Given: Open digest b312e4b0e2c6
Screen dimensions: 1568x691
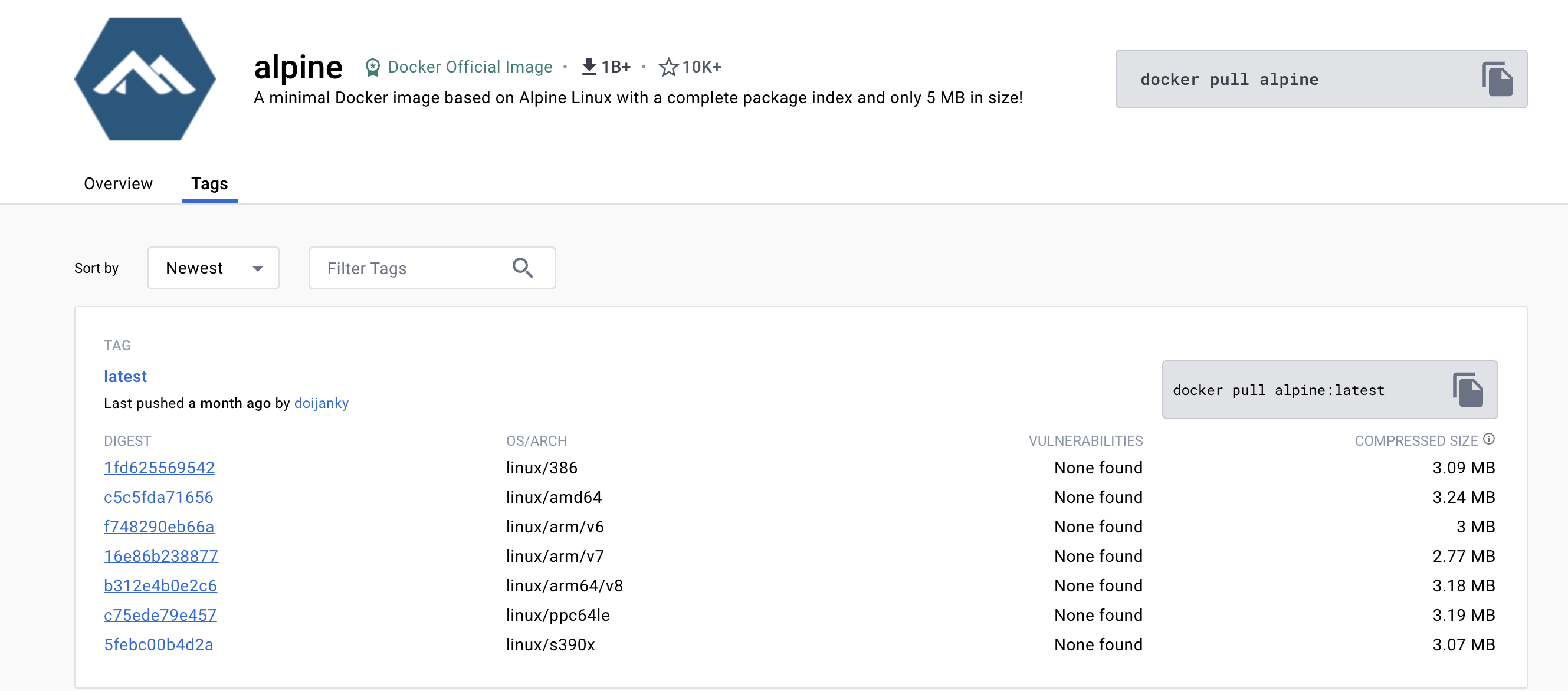Looking at the screenshot, I should pos(160,586).
